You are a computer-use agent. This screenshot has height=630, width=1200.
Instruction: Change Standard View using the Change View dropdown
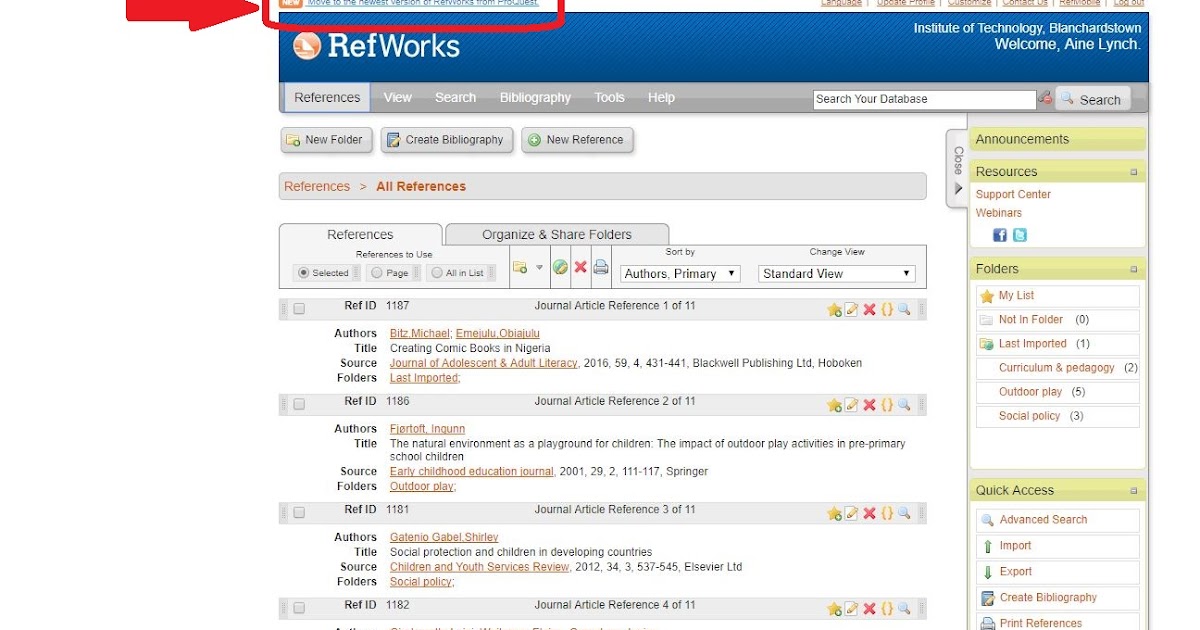tap(836, 272)
